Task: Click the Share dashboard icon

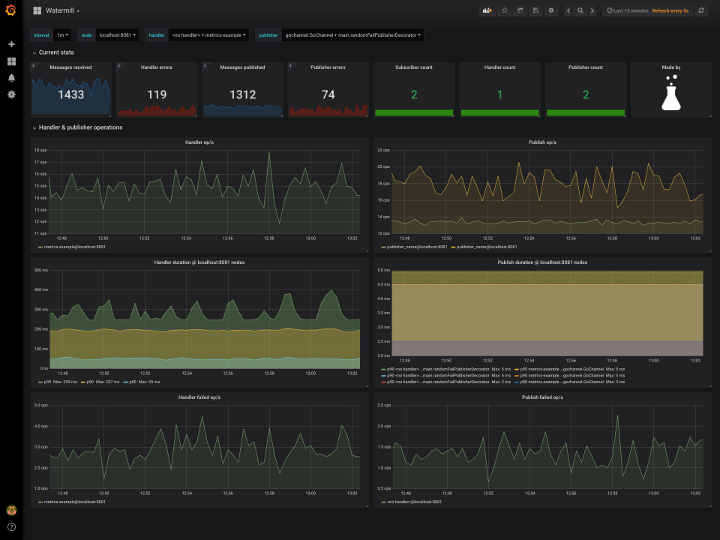Action: point(520,10)
